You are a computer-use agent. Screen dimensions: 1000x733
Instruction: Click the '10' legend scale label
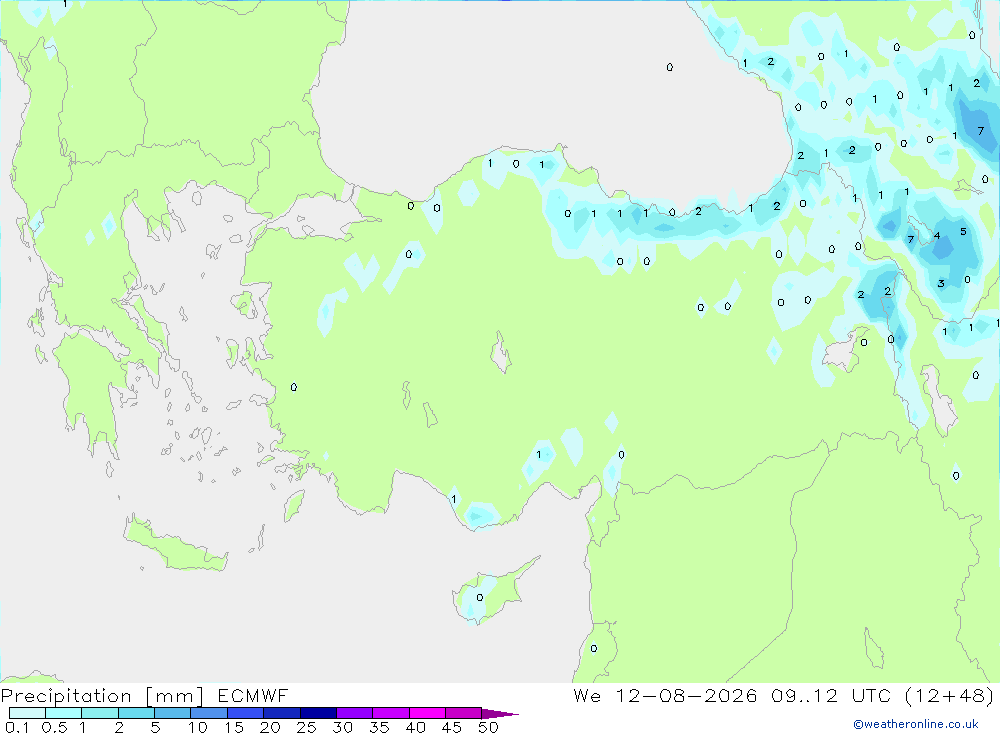pyautogui.click(x=198, y=727)
